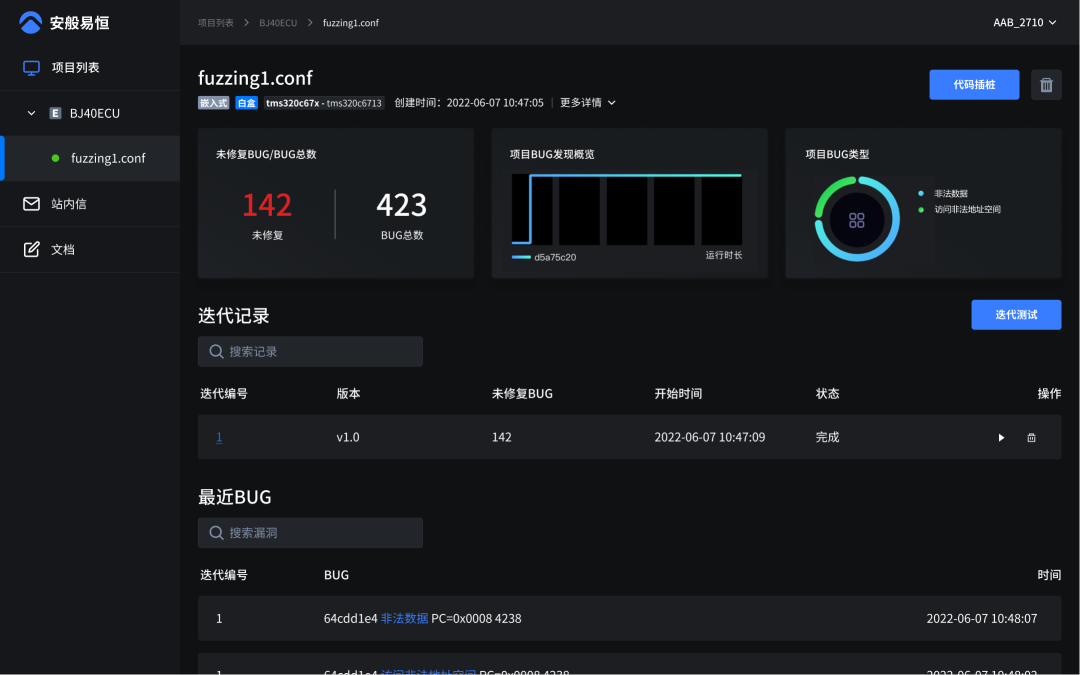Click the envelope icon for 站内信
The height and width of the screenshot is (675, 1080).
(31, 204)
